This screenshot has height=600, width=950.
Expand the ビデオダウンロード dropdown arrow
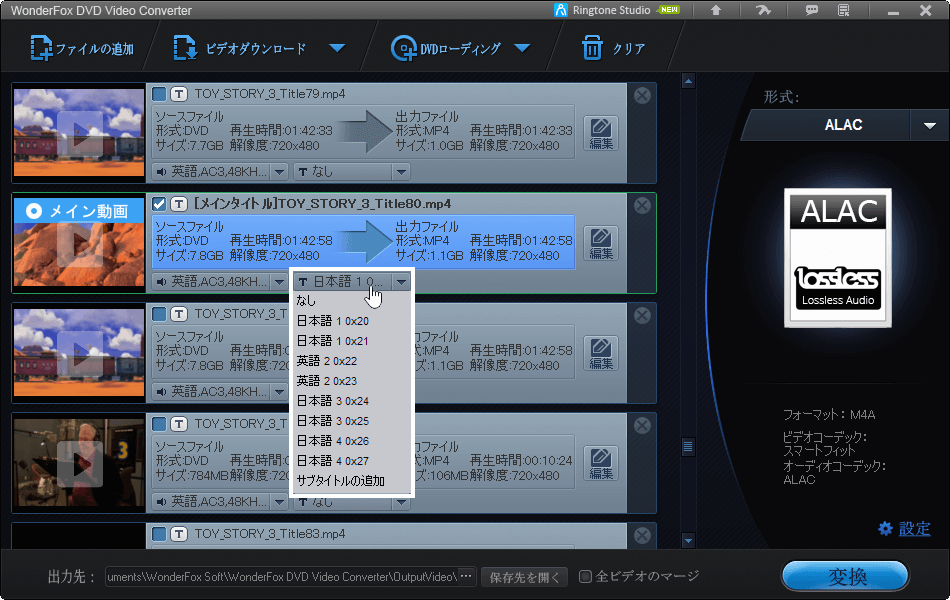pos(337,48)
